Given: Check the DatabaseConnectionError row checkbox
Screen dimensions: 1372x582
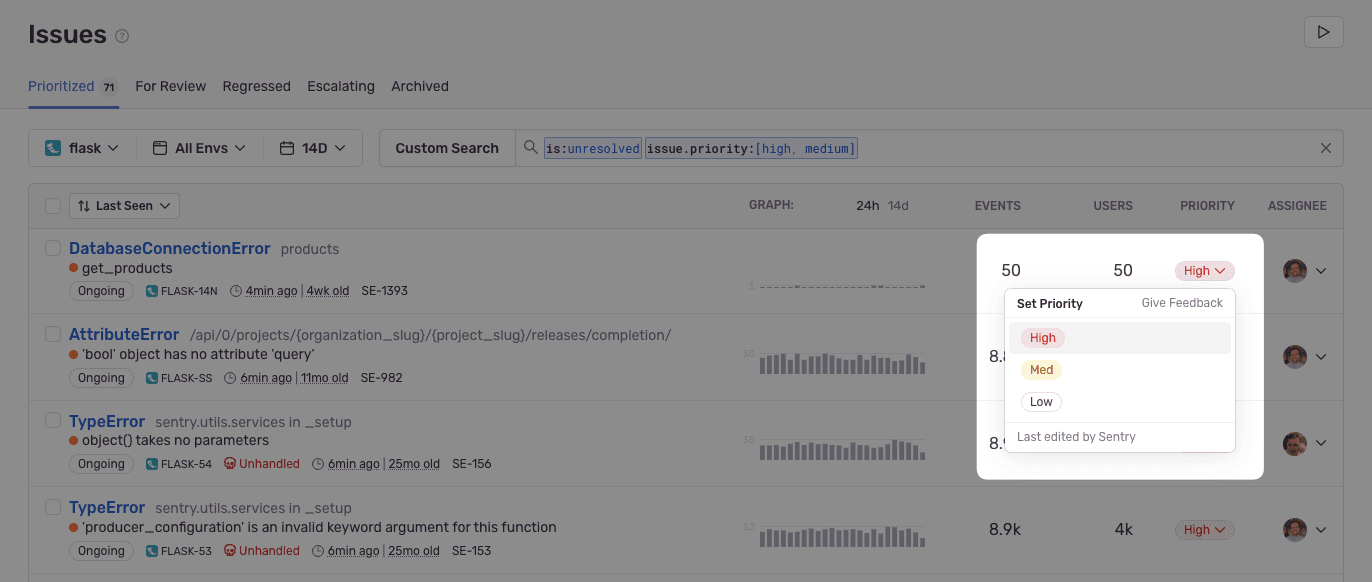Looking at the screenshot, I should 53,248.
